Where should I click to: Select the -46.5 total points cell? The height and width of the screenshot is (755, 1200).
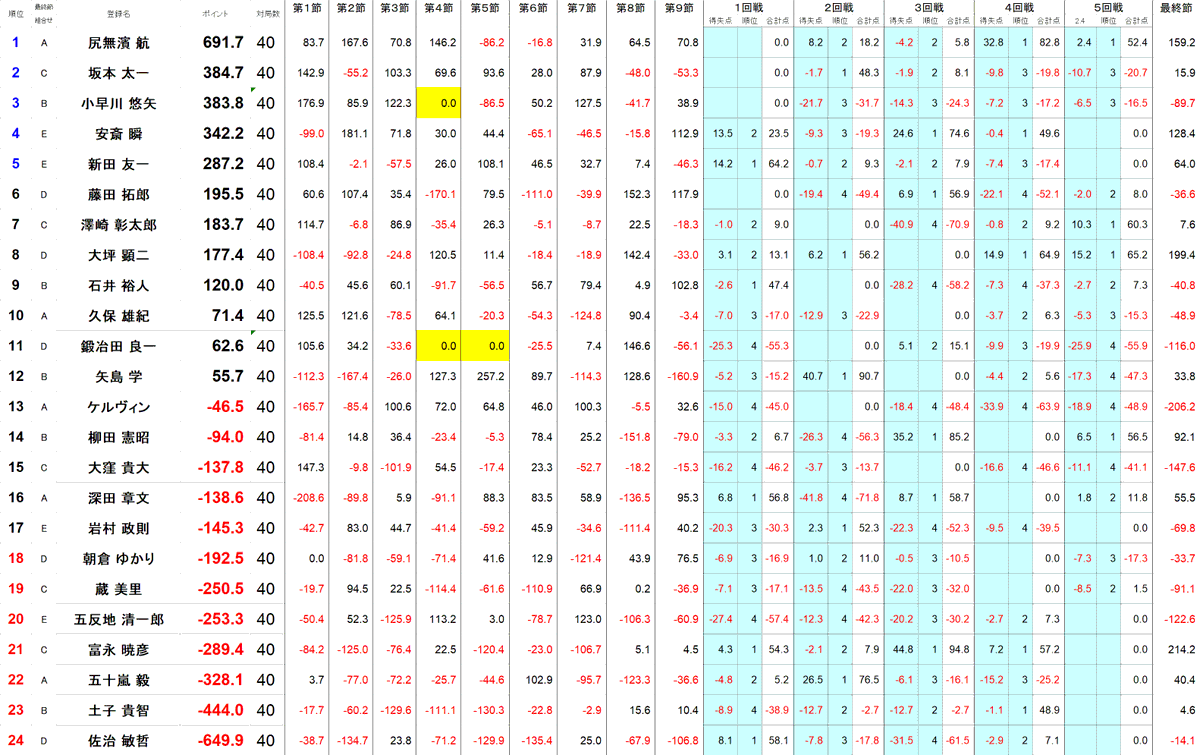pyautogui.click(x=225, y=407)
